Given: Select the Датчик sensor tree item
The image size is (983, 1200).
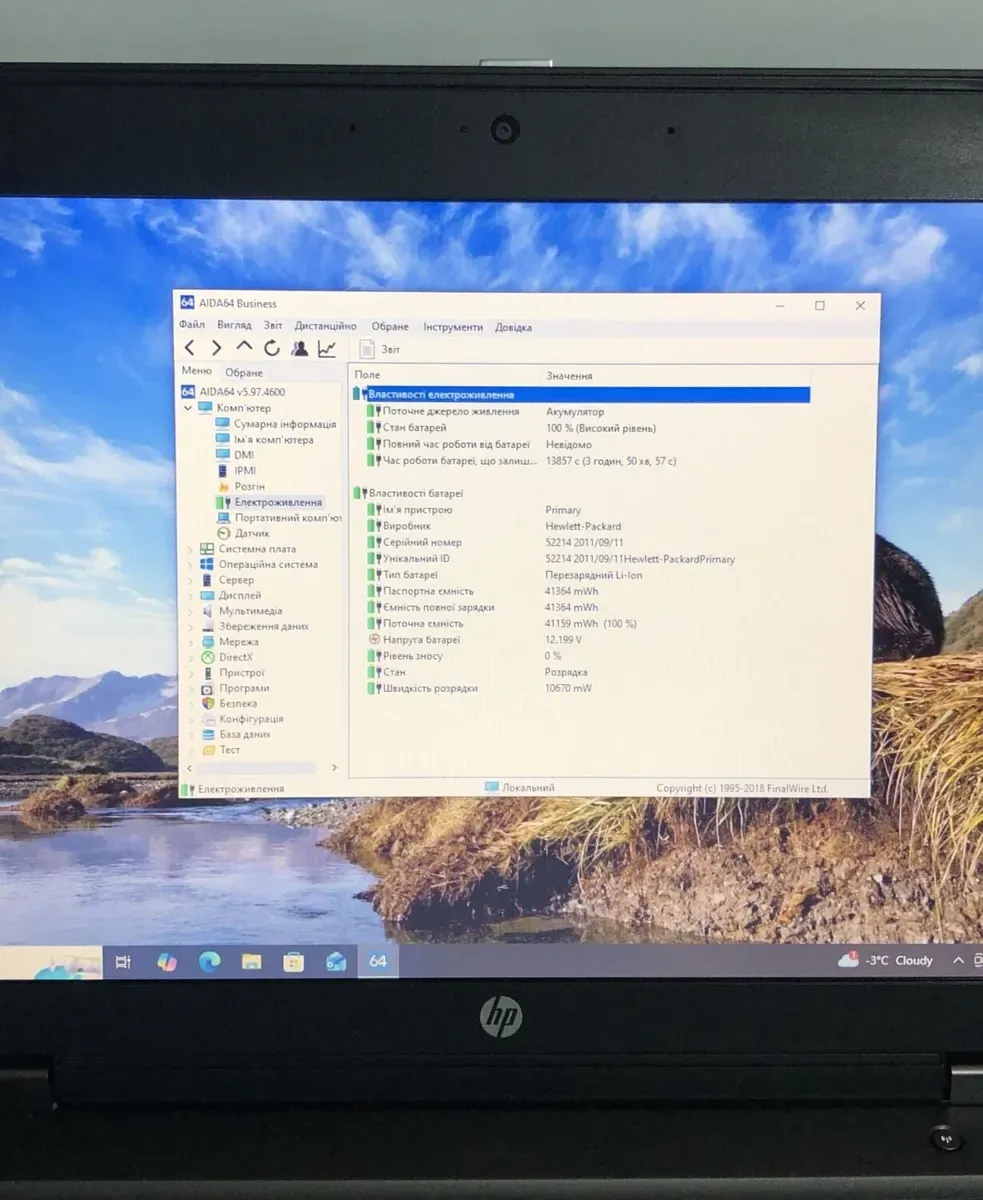Looking at the screenshot, I should click(x=251, y=533).
